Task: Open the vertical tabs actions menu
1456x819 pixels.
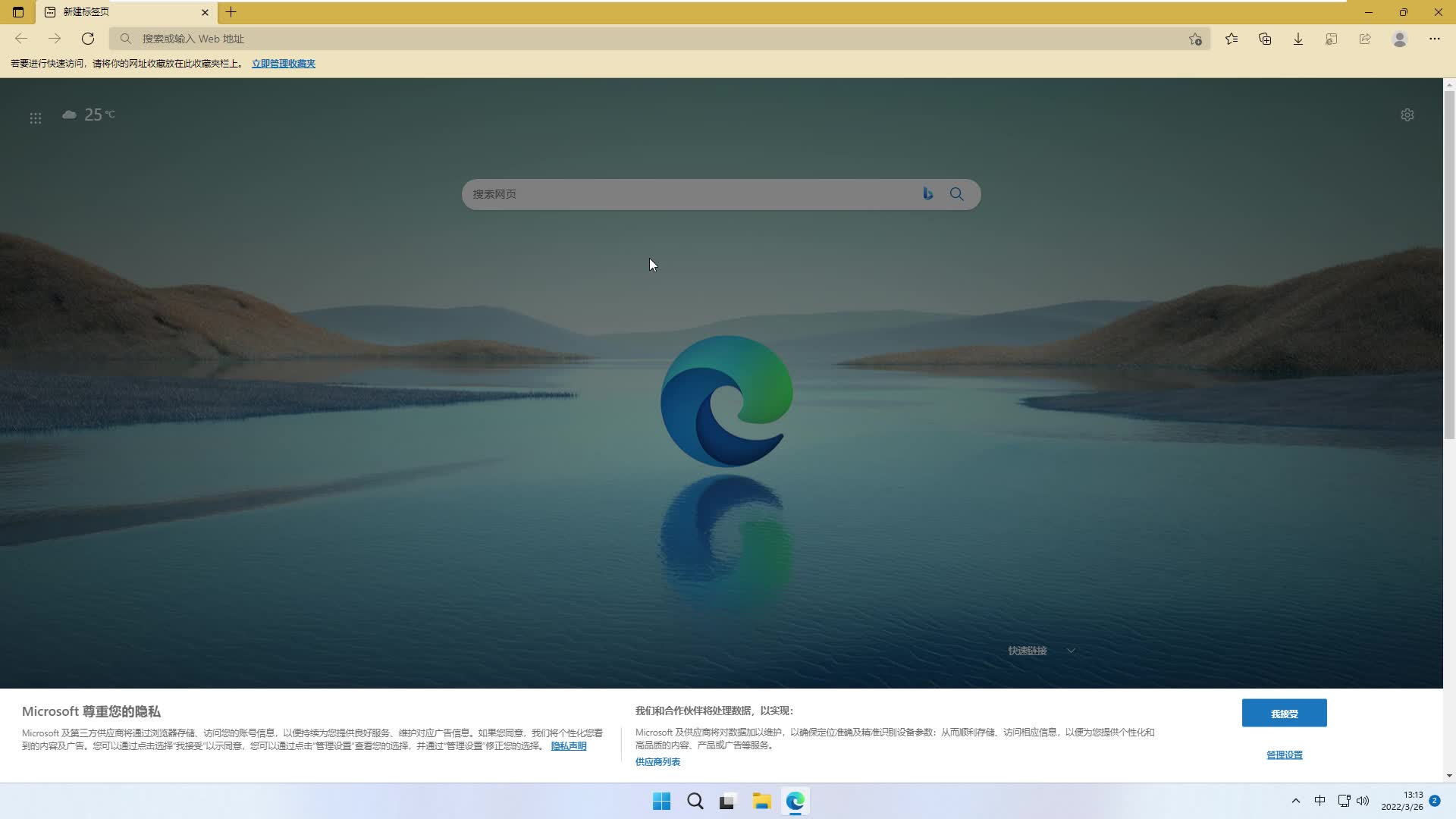Action: [18, 12]
